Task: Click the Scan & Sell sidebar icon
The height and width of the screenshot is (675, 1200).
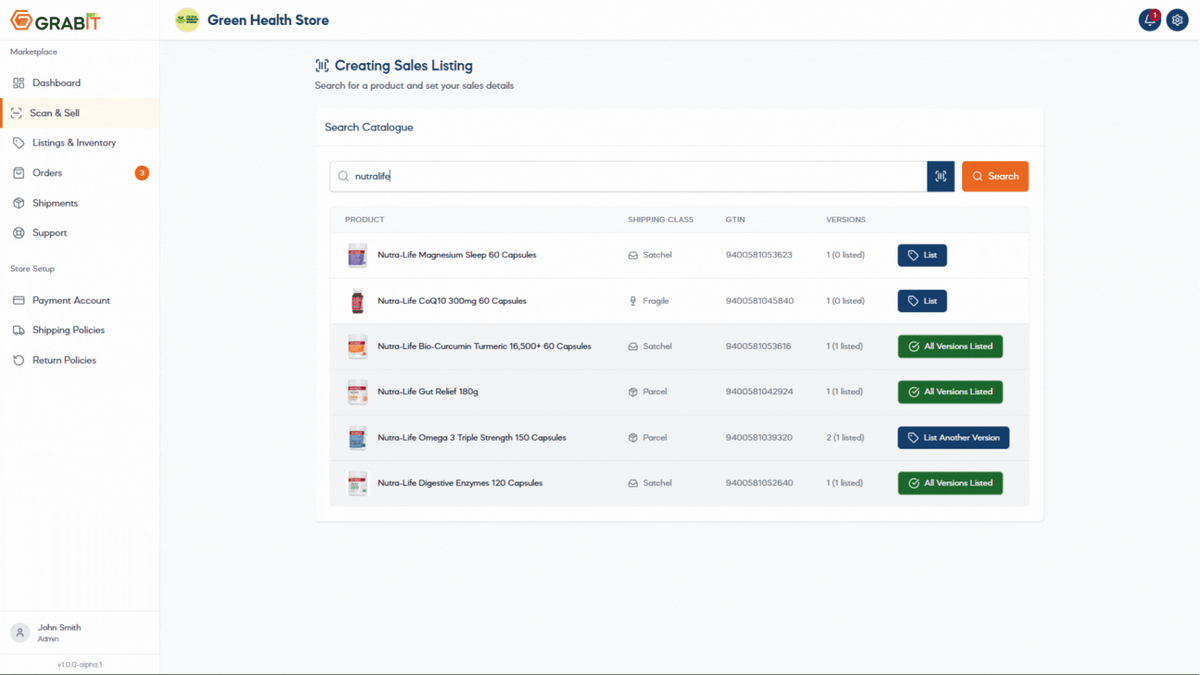Action: point(16,113)
